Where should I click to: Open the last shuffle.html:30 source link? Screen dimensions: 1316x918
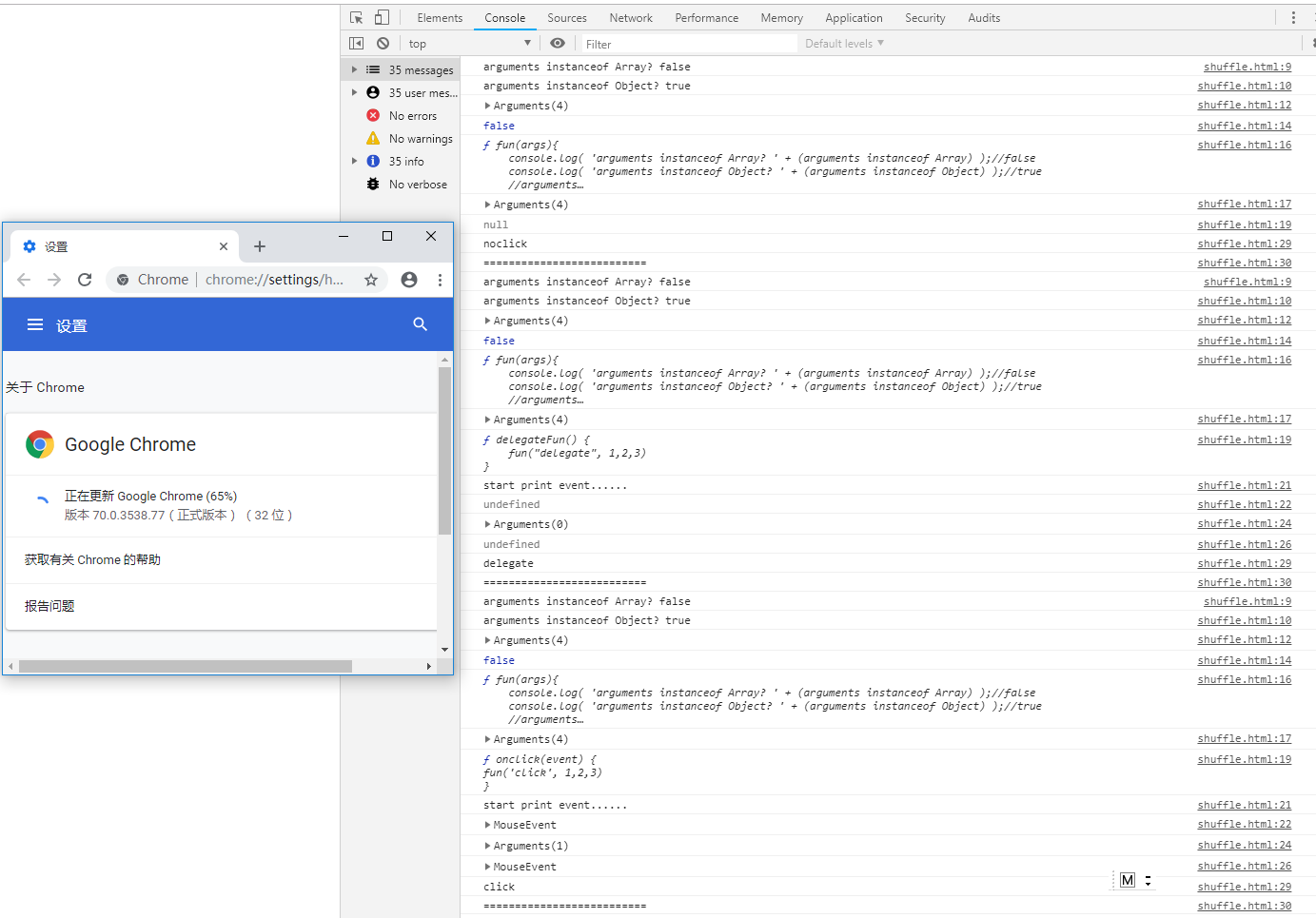click(1245, 906)
